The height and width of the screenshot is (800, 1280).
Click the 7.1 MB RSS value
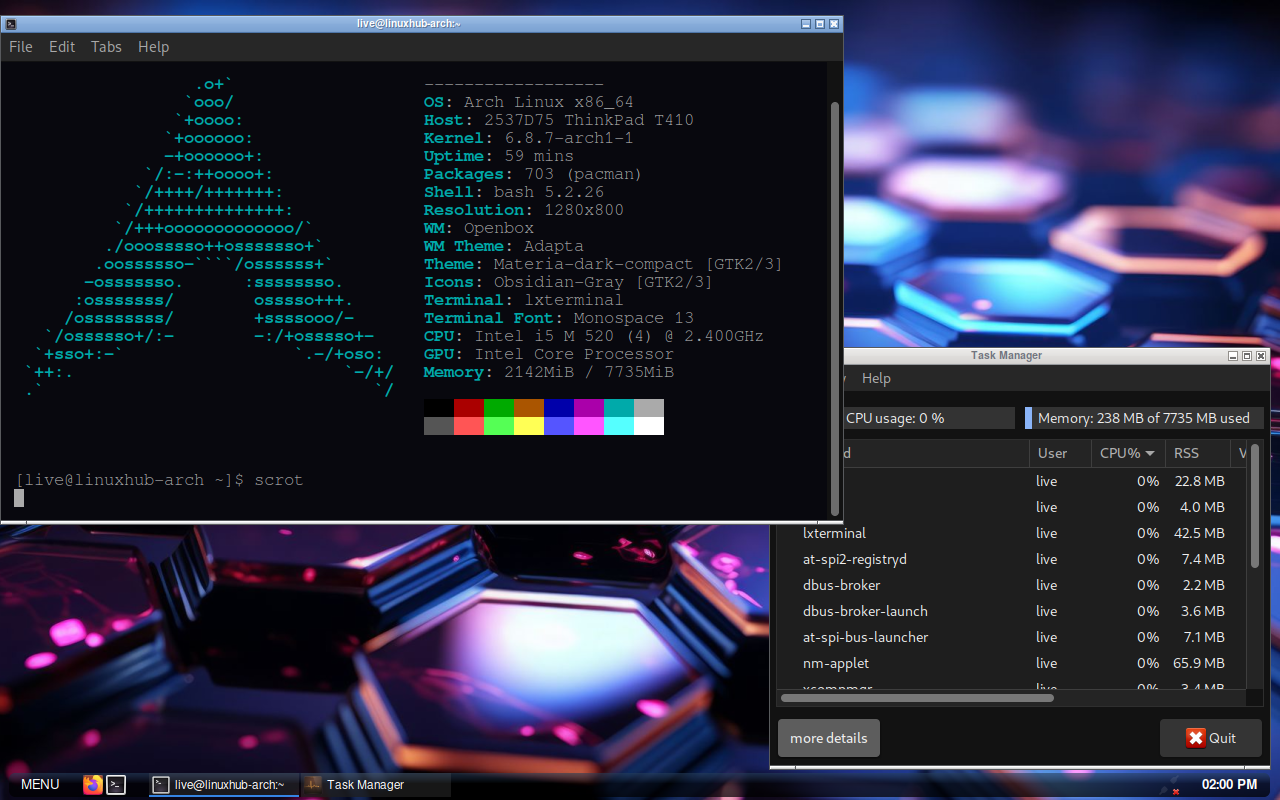1203,637
